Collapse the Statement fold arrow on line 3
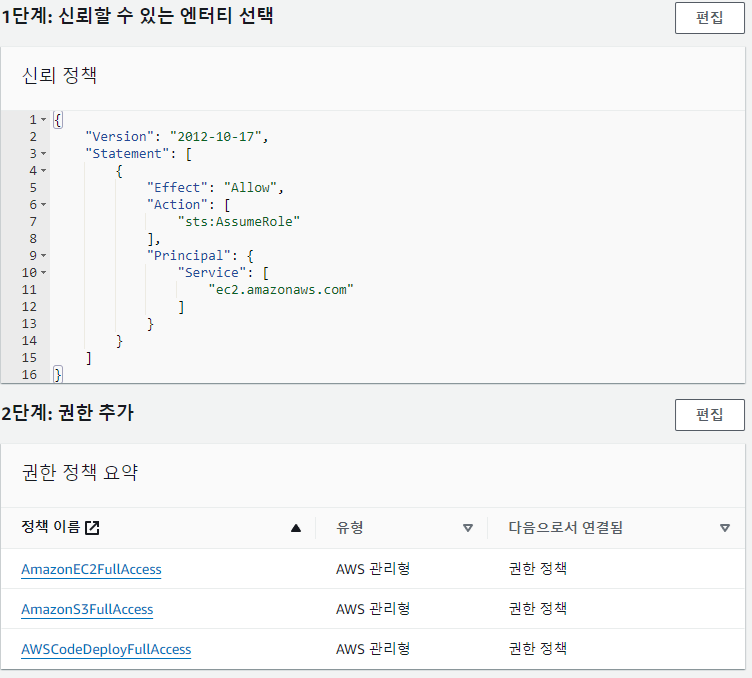 point(44,153)
